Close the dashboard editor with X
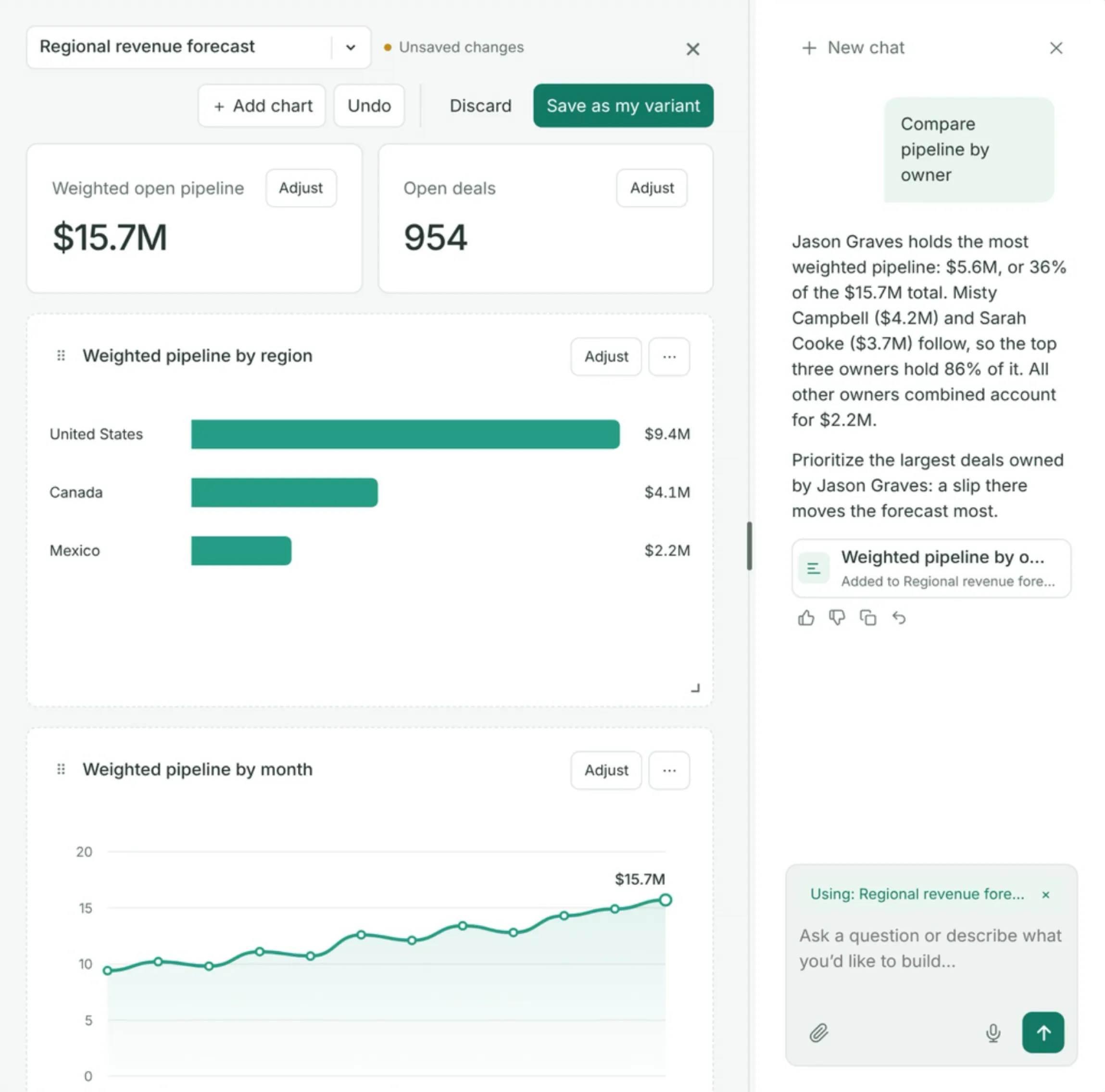This screenshot has height=1092, width=1105. tap(692, 49)
